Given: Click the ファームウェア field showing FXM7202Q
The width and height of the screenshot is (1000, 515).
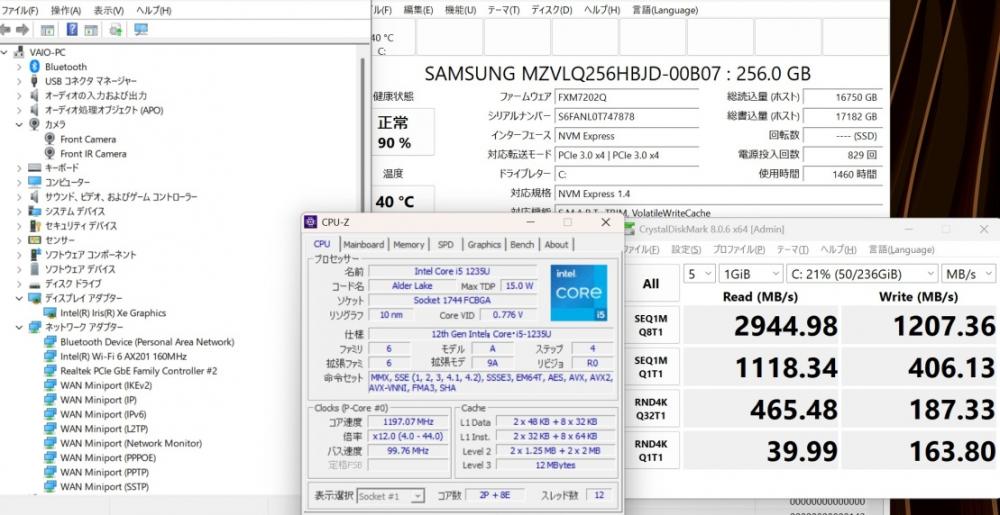Looking at the screenshot, I should point(626,98).
